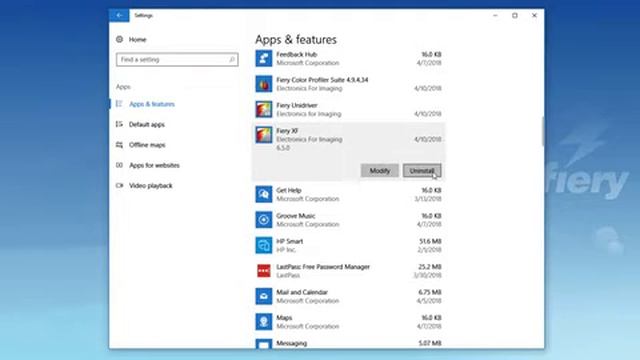Click the Fiery Color Profiler Suite icon
640x360 pixels.
(x=264, y=84)
